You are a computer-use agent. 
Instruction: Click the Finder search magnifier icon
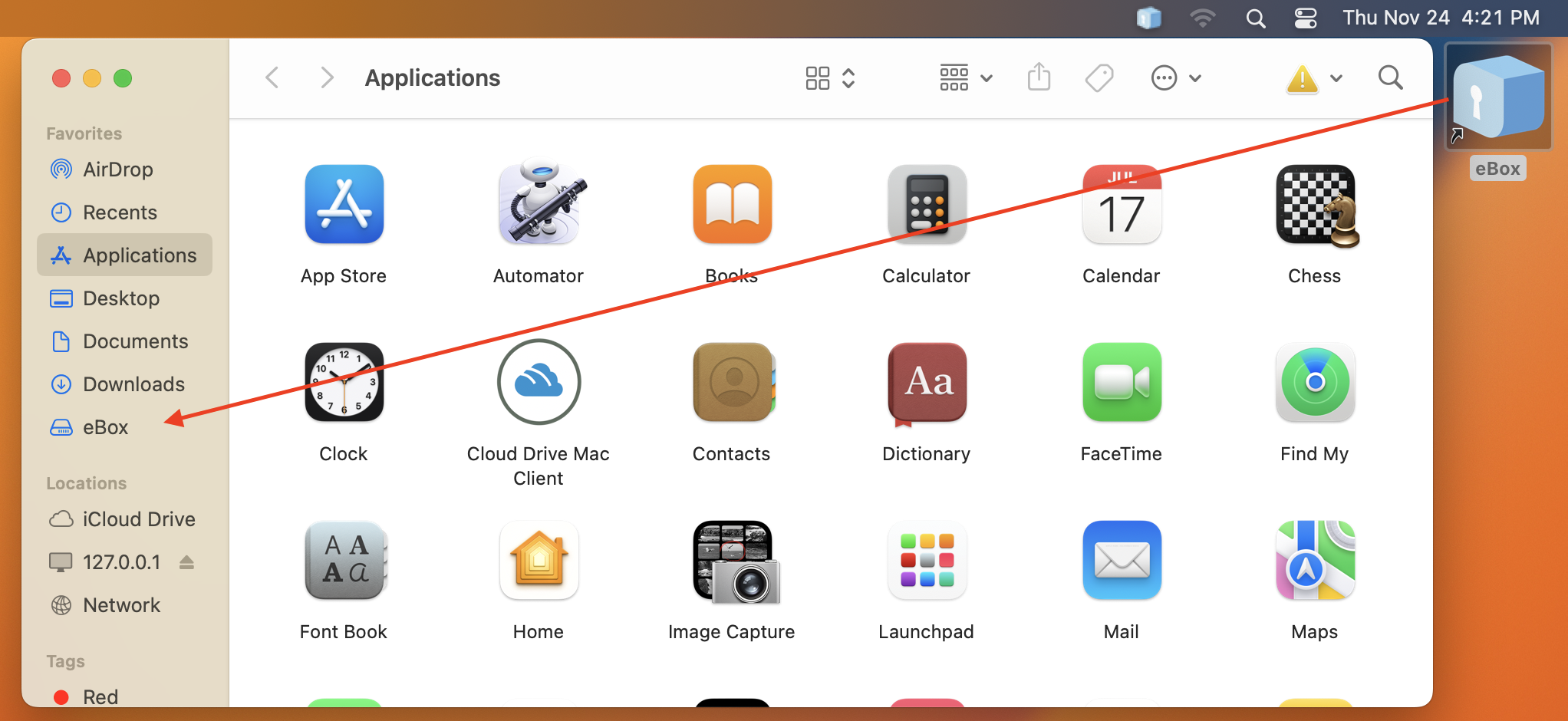click(1390, 77)
